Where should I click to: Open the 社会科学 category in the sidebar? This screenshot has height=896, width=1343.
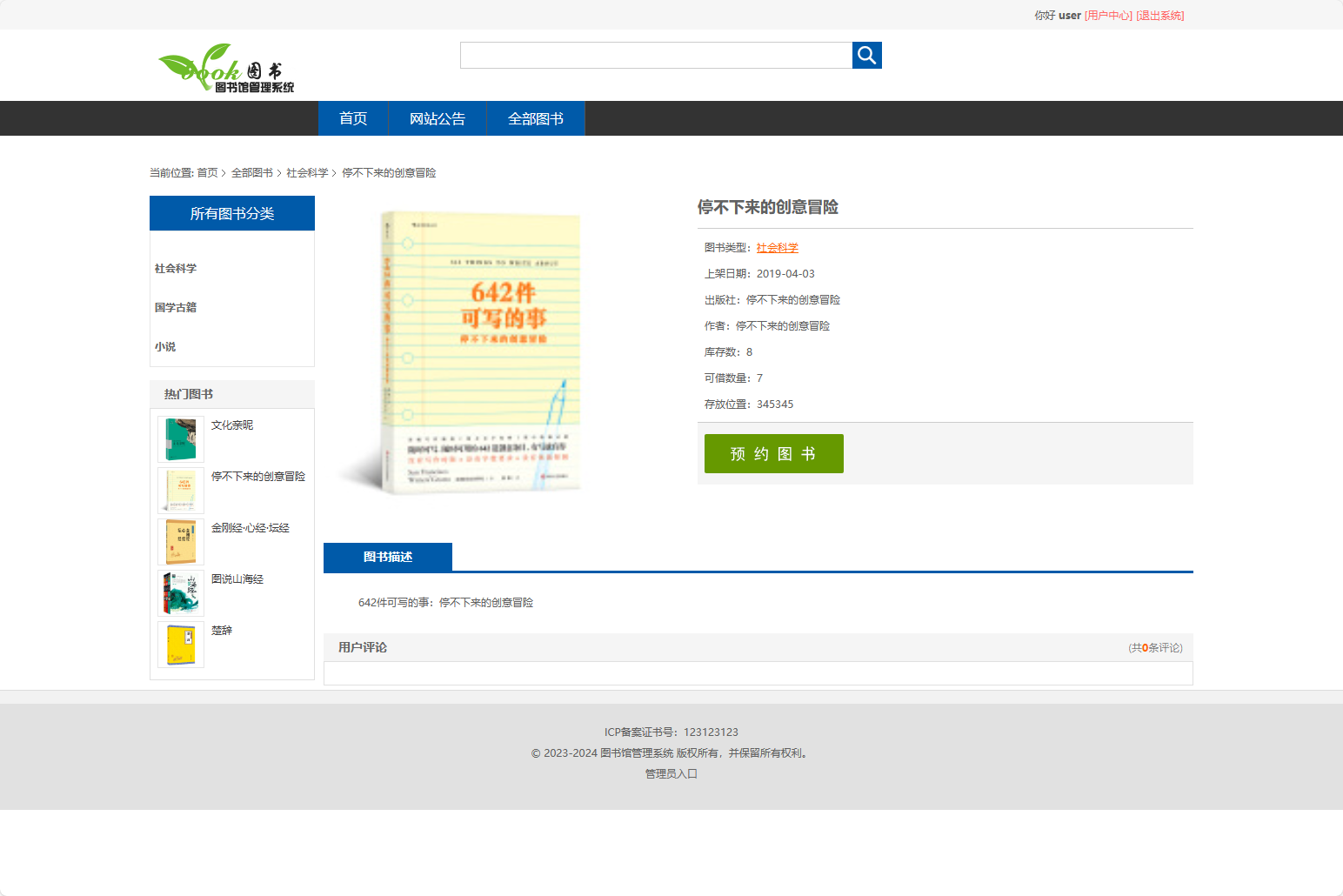click(173, 268)
